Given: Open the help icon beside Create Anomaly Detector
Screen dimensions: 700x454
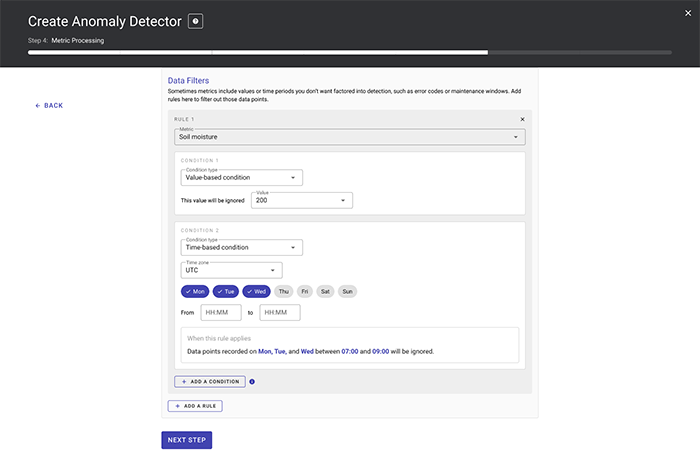Looking at the screenshot, I should point(196,21).
